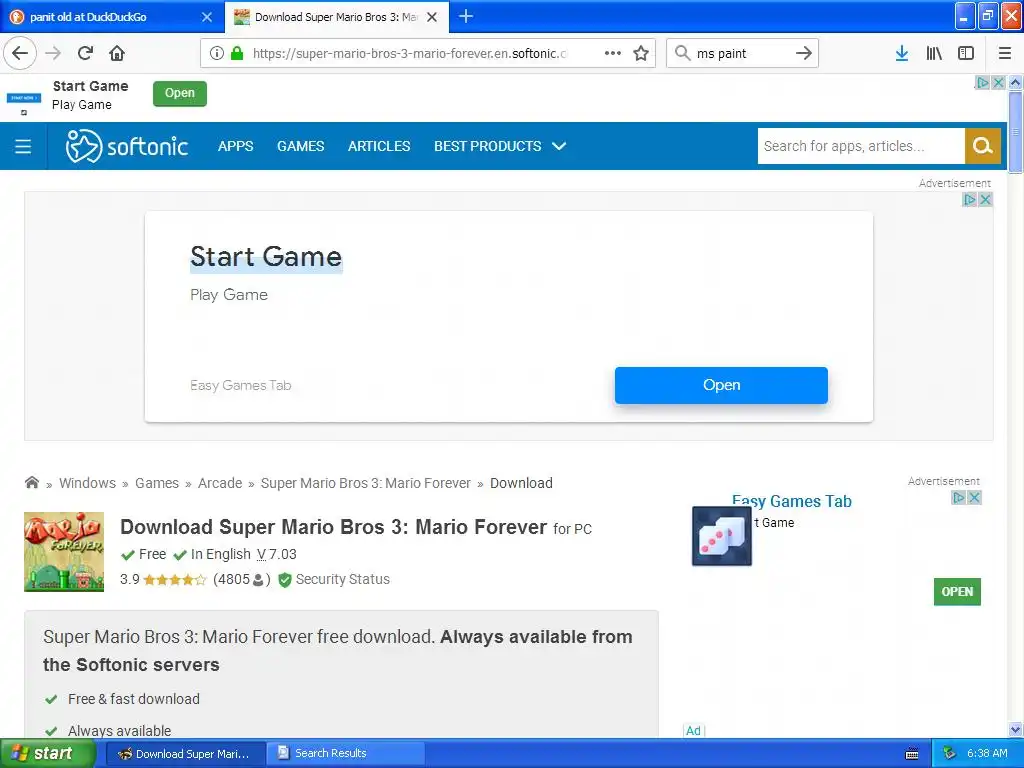This screenshot has height=768, width=1024.
Task: Click the (4805) ratings count
Action: pyautogui.click(x=242, y=579)
